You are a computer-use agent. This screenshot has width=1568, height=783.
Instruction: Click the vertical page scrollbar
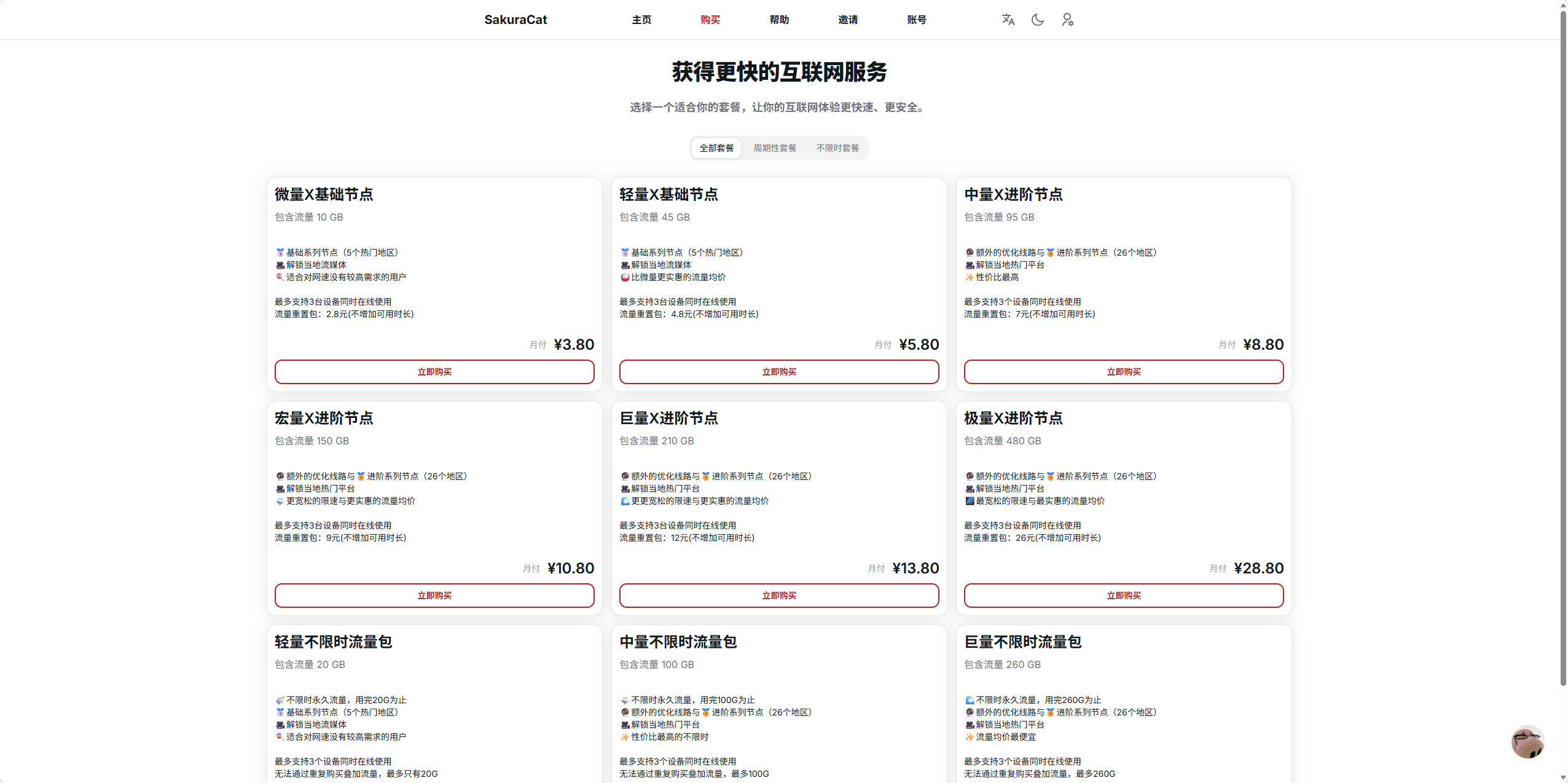(x=1563, y=347)
